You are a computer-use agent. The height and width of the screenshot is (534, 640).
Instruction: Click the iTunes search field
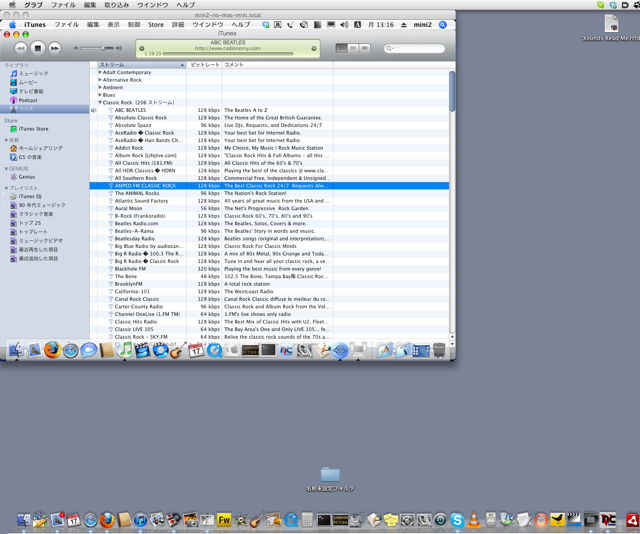[414, 48]
